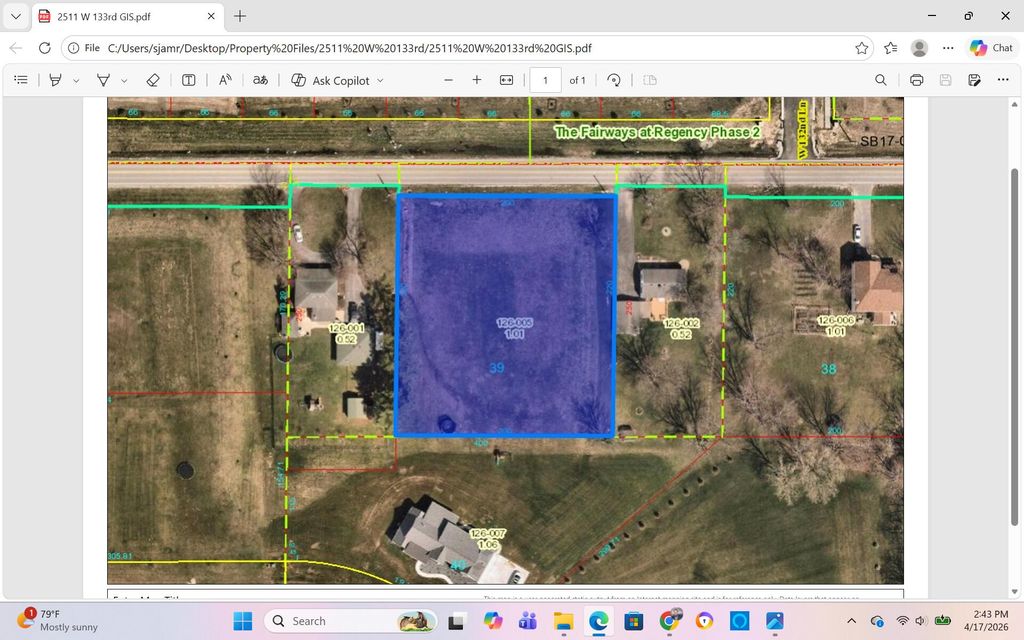The height and width of the screenshot is (640, 1024).
Task: Switch to the 2511 W 133rd GIS.pdf tab
Action: 120,16
